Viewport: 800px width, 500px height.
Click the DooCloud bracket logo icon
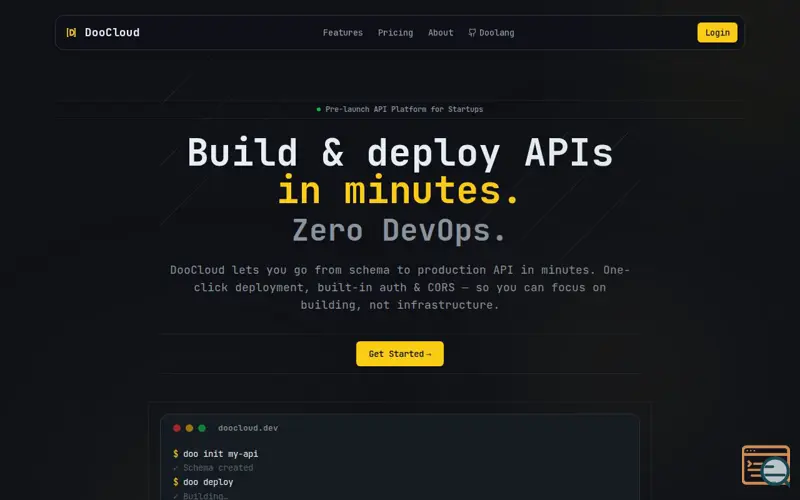tap(71, 33)
